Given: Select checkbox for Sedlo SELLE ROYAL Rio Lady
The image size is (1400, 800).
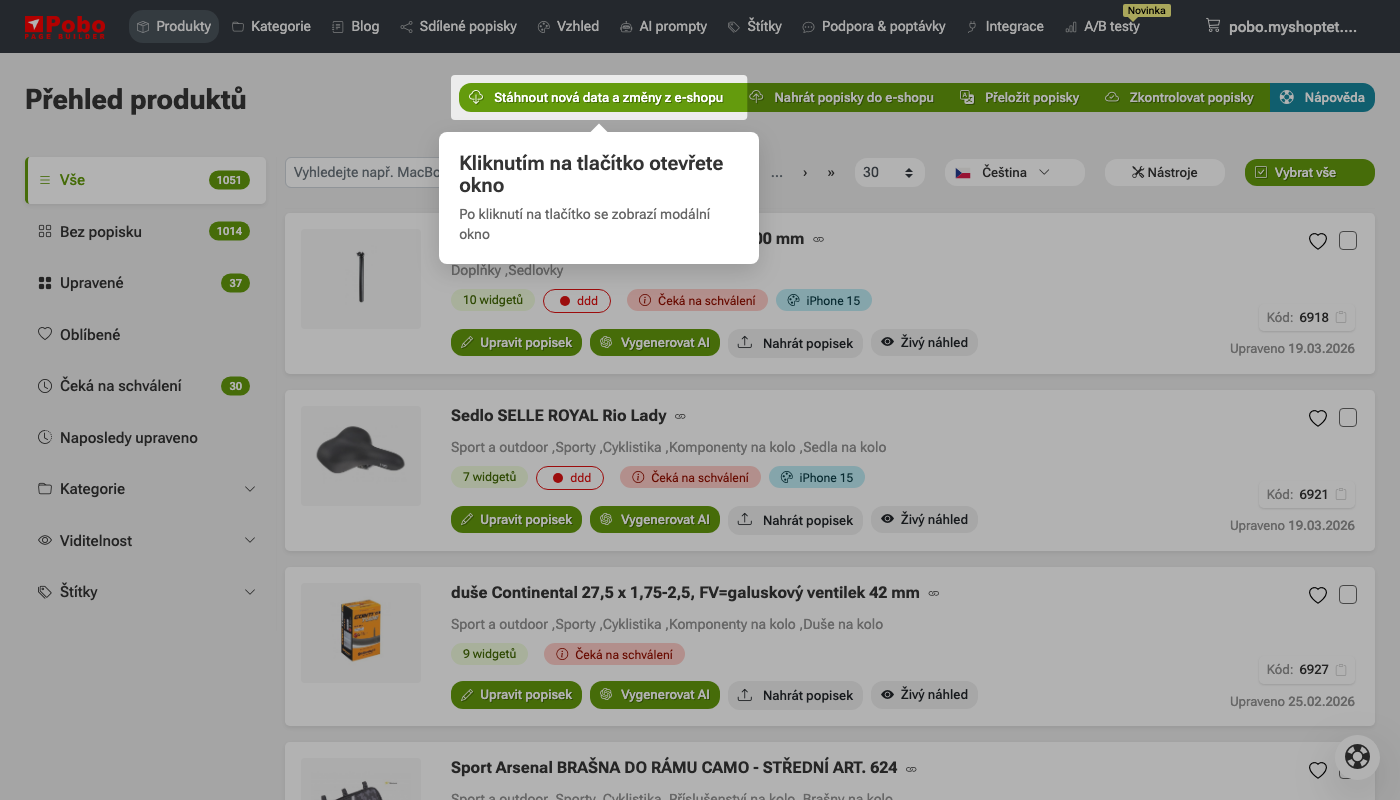Looking at the screenshot, I should click(1348, 418).
